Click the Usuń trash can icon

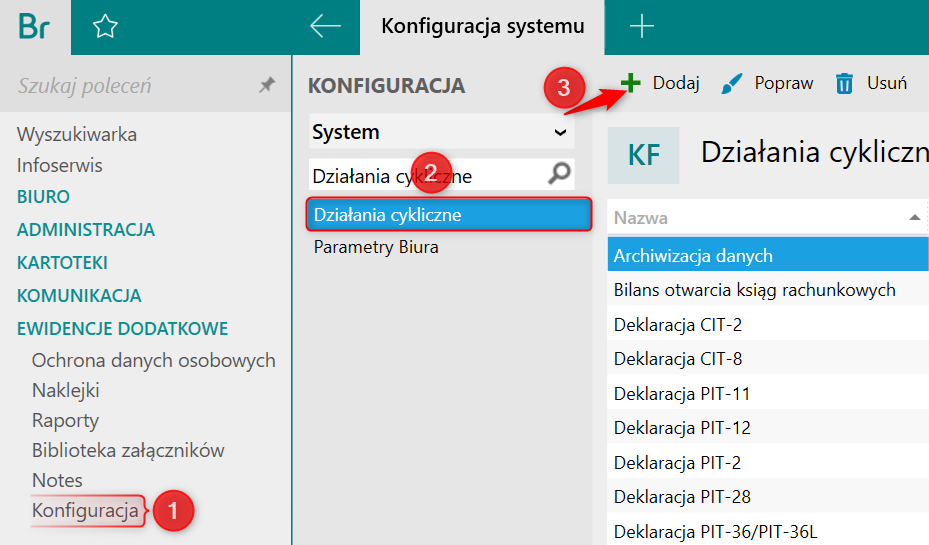[844, 84]
